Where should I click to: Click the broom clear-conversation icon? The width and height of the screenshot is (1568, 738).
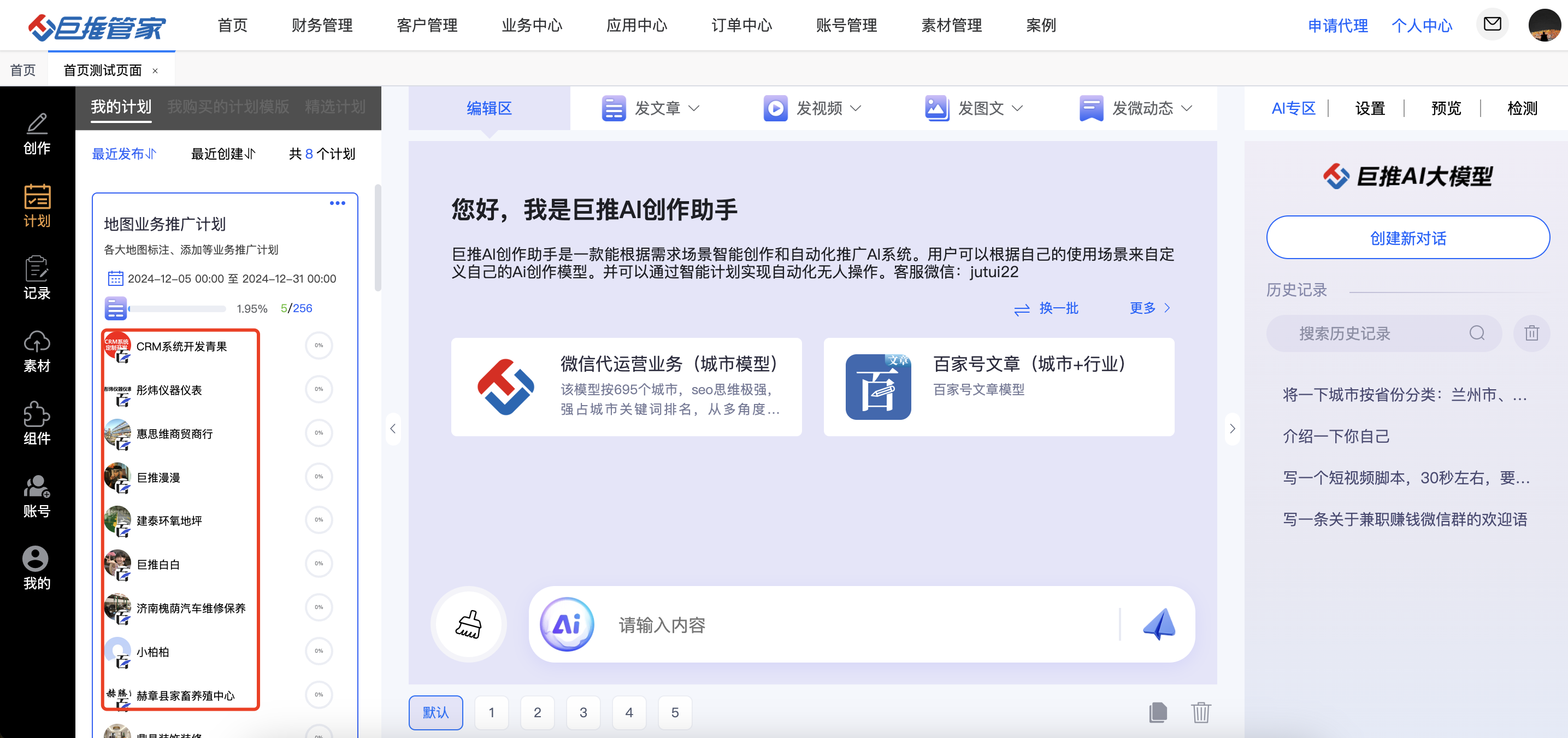[469, 624]
